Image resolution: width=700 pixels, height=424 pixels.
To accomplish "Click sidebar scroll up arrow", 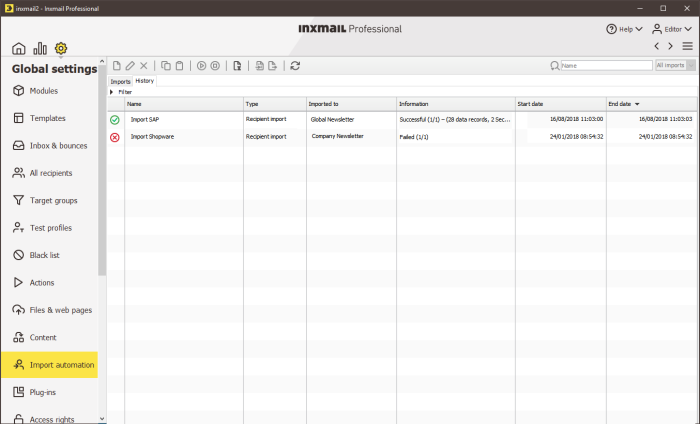I will [102, 61].
